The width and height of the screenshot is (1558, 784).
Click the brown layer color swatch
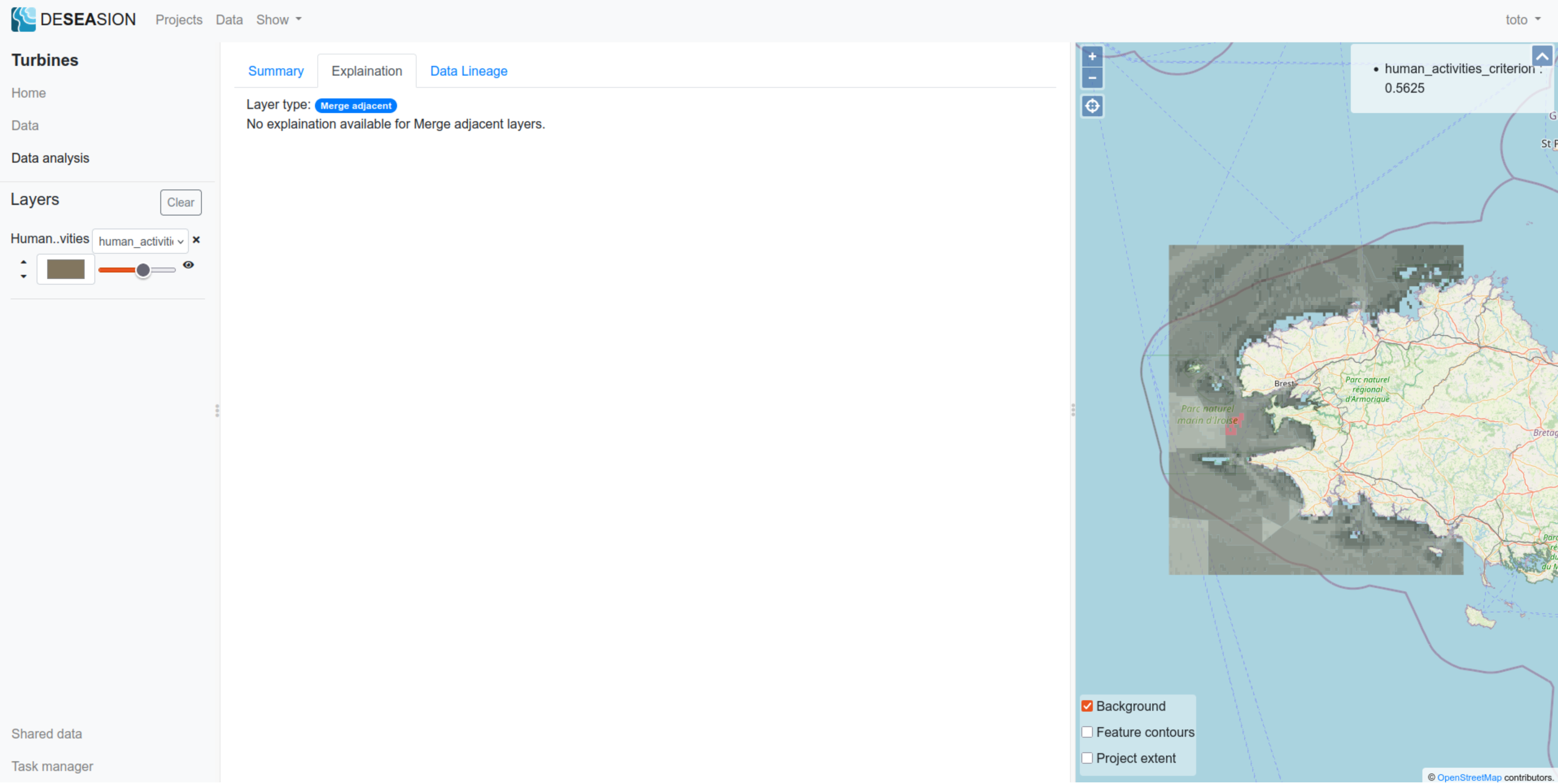pyautogui.click(x=66, y=269)
